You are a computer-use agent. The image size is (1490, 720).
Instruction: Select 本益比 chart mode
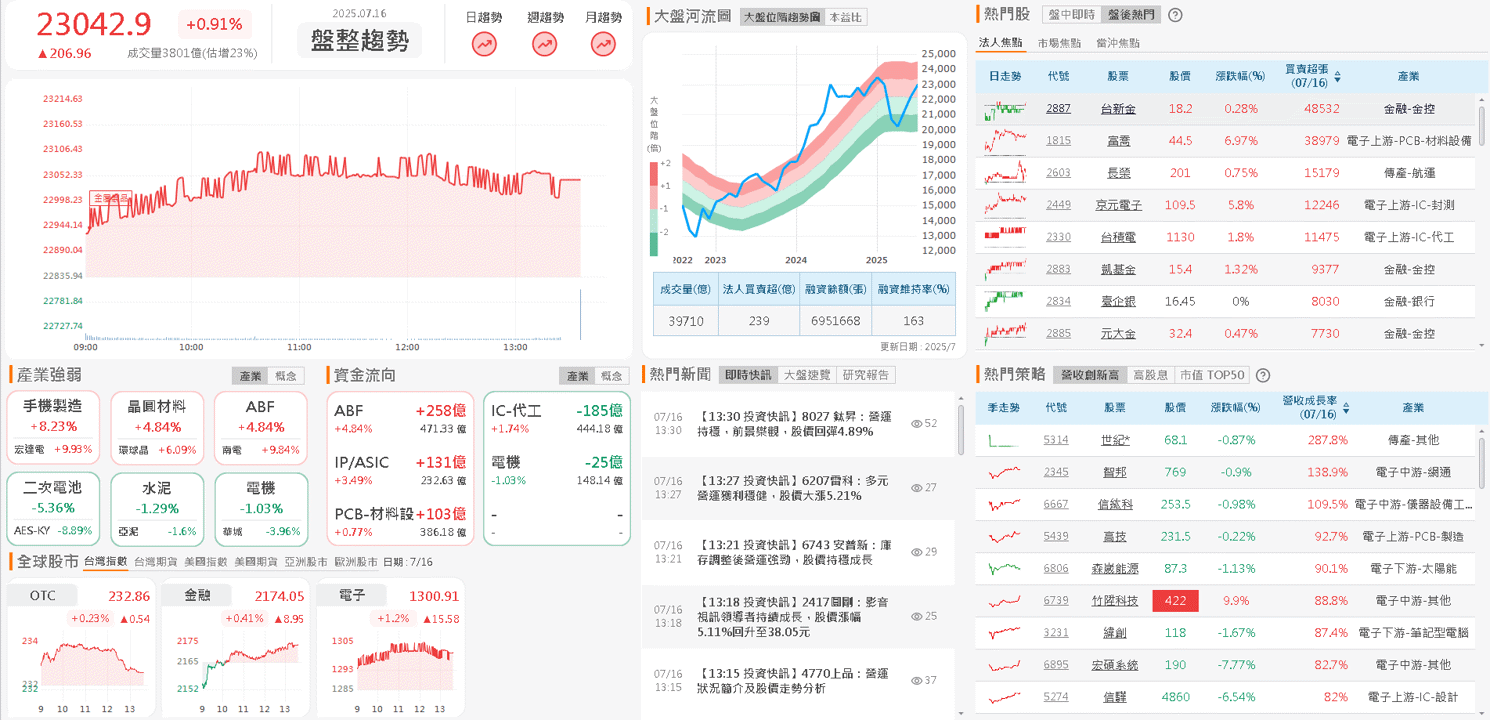point(846,17)
